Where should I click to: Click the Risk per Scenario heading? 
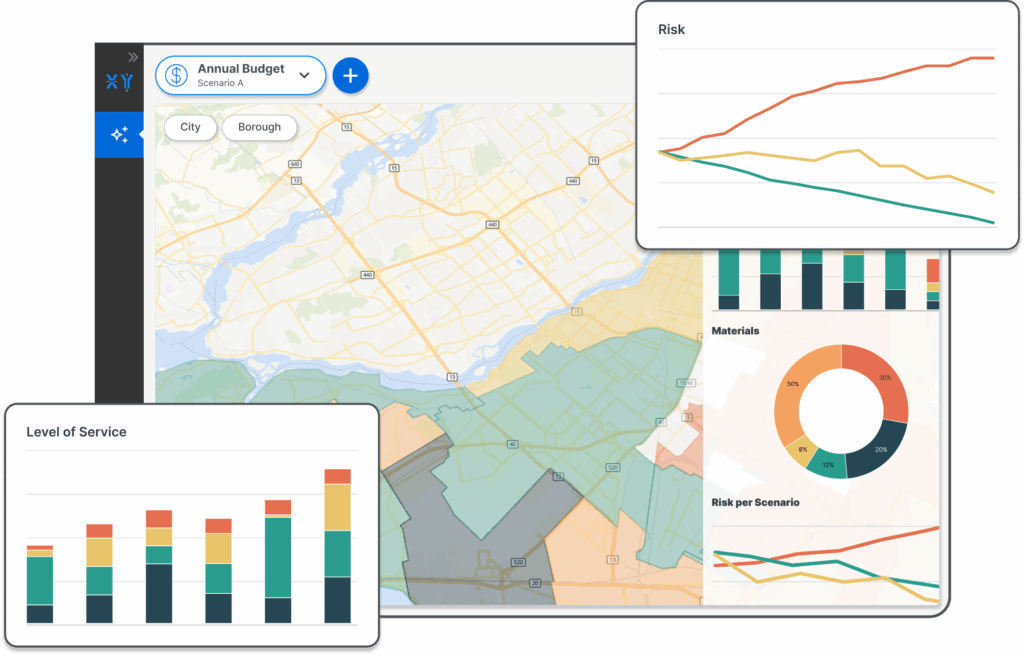pos(755,503)
